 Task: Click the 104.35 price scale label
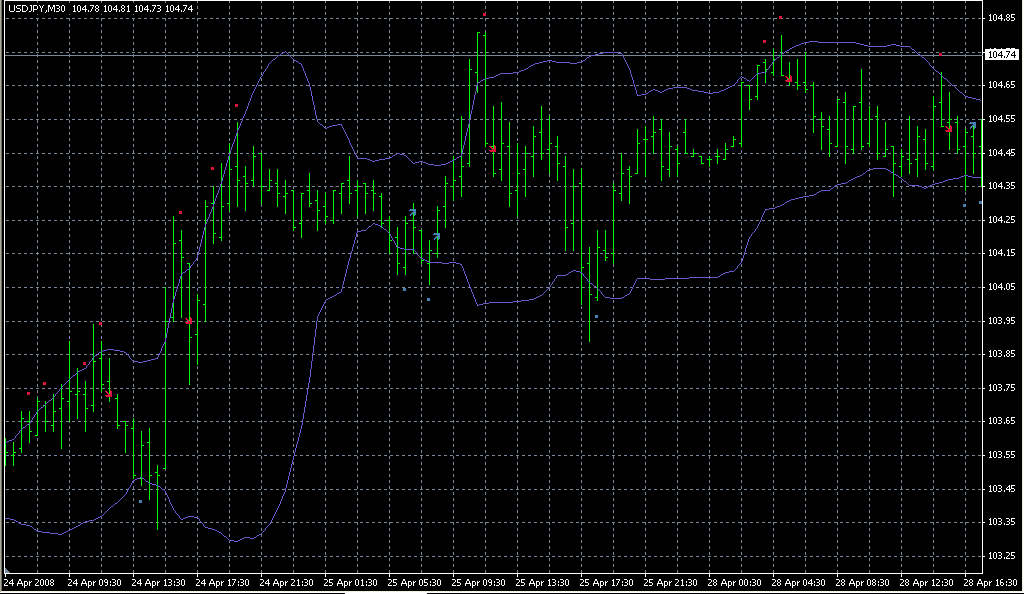pyautogui.click(x=1001, y=186)
